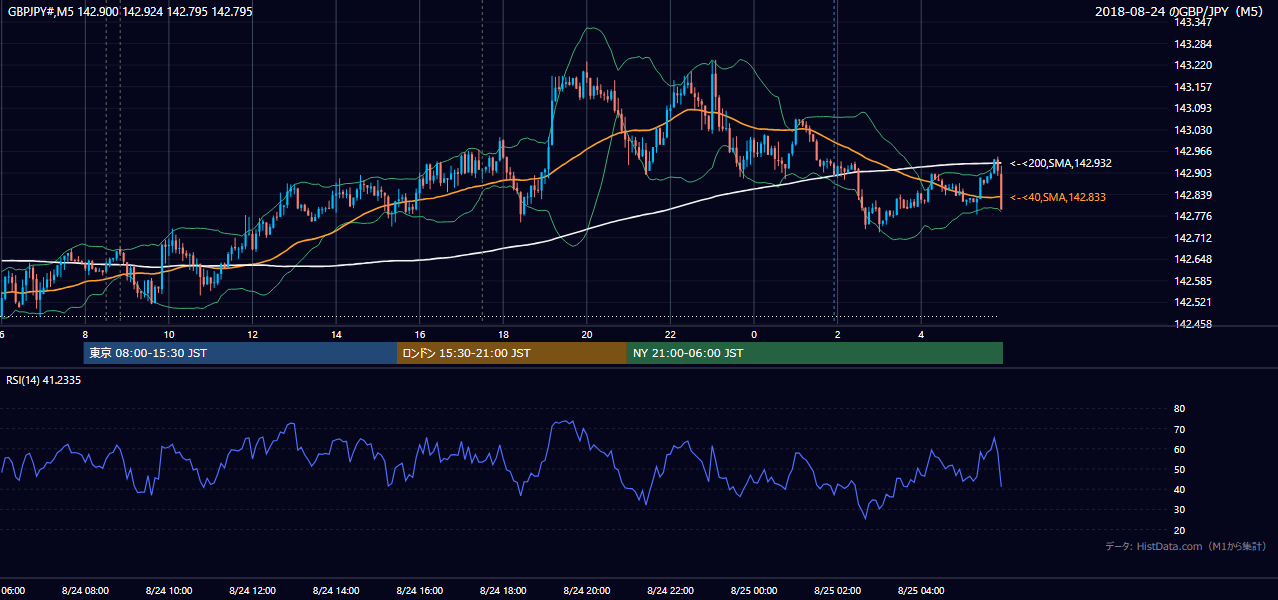This screenshot has height=600, width=1278.
Task: Click the 8/24 12:00 time axis label
Action: [x=252, y=591]
